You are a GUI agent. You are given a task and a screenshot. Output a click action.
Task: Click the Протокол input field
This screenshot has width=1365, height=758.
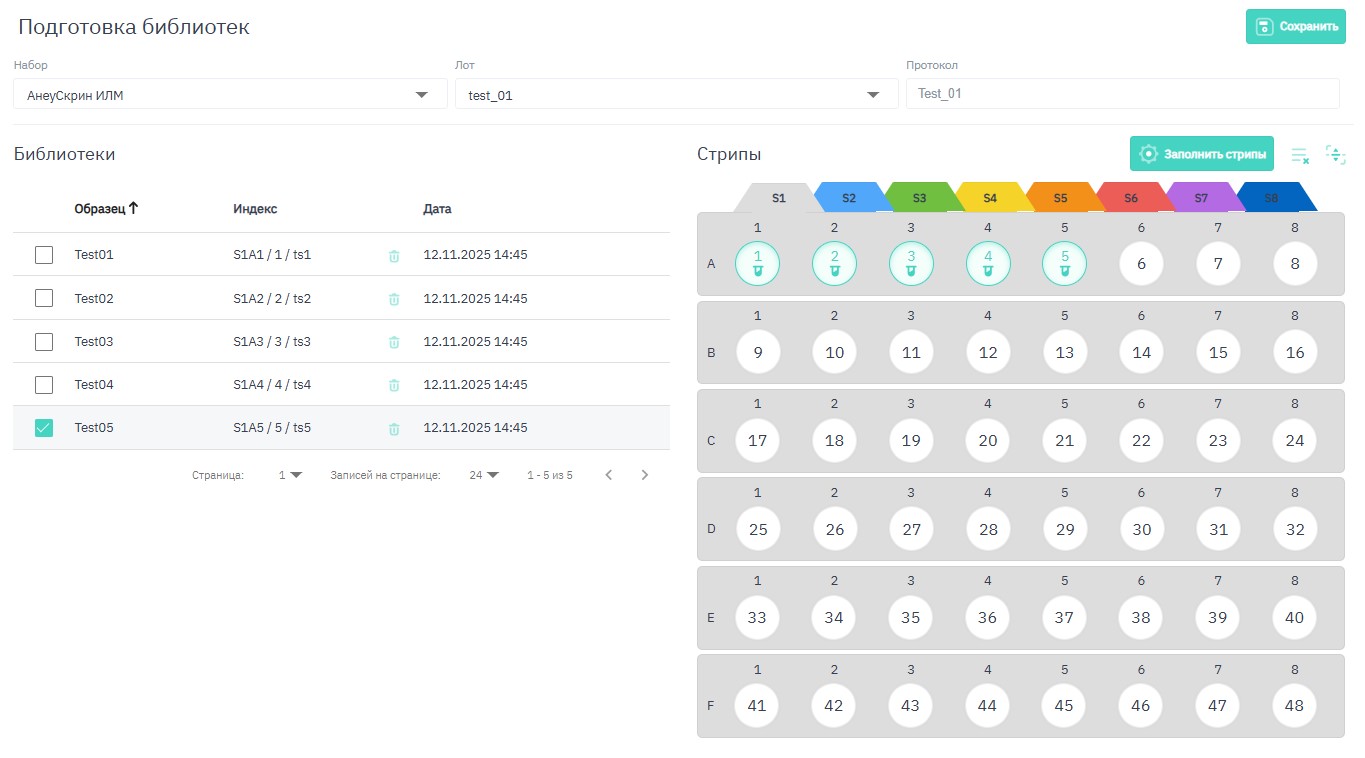[x=1121, y=94]
